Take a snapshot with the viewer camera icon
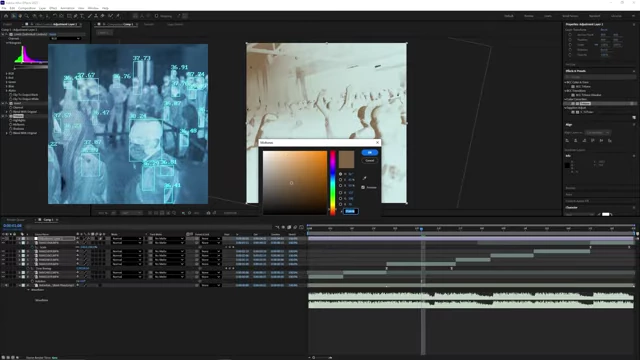The width and height of the screenshot is (640, 360). point(208,213)
